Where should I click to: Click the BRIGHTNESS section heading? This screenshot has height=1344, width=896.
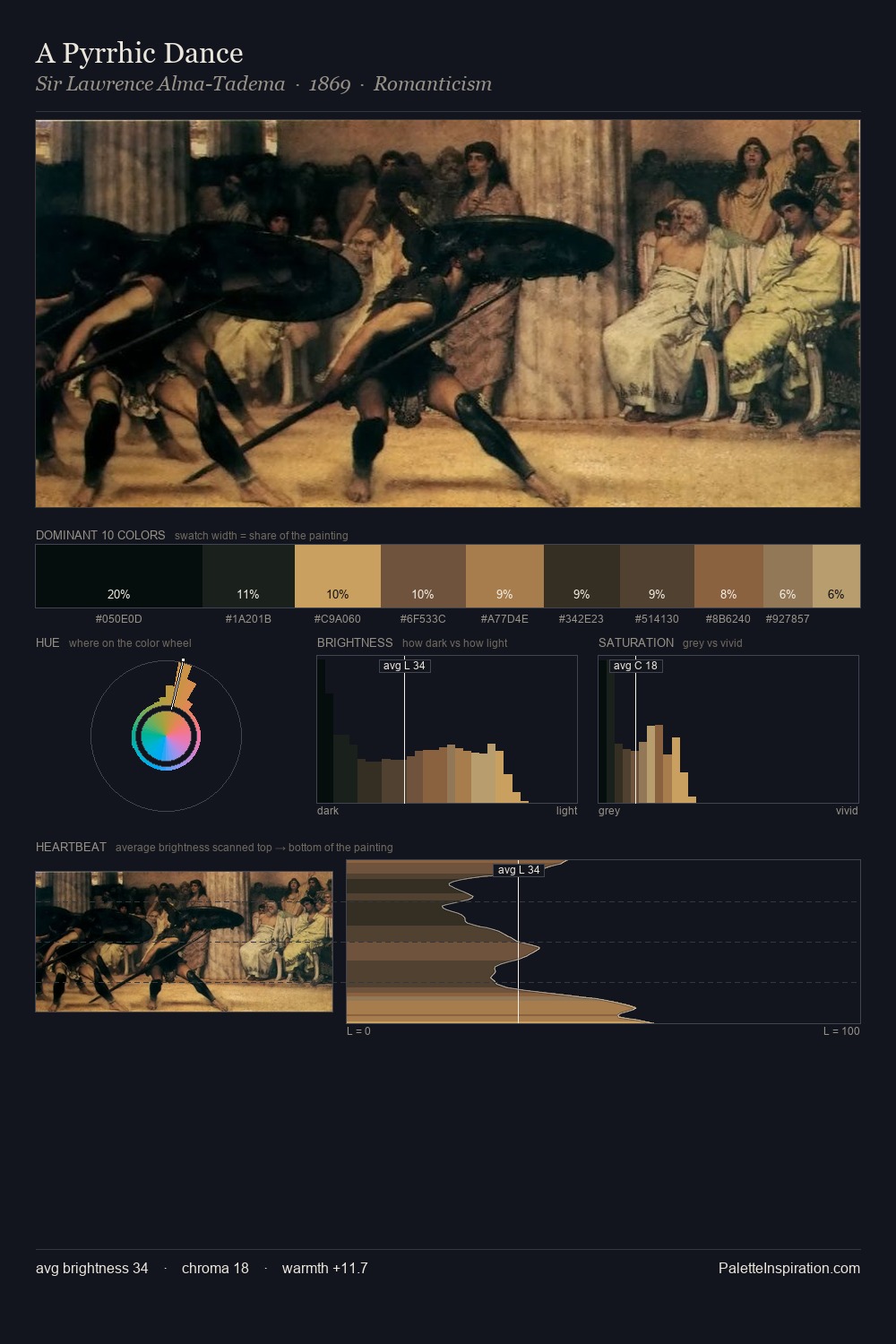tap(355, 642)
